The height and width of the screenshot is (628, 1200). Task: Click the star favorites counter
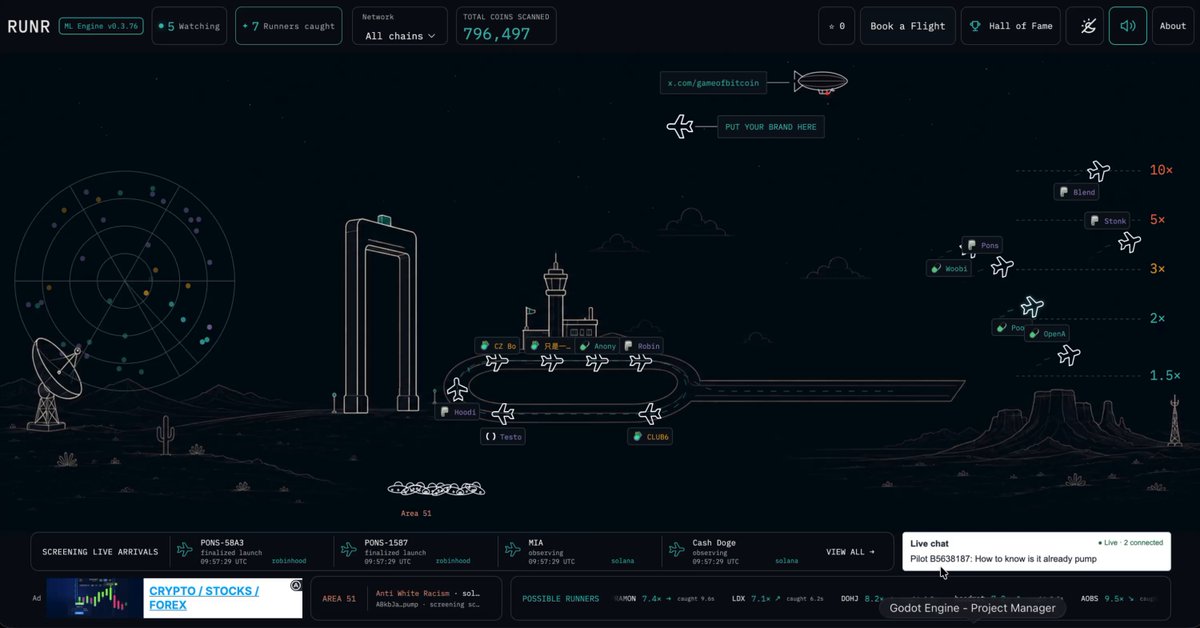click(x=837, y=26)
